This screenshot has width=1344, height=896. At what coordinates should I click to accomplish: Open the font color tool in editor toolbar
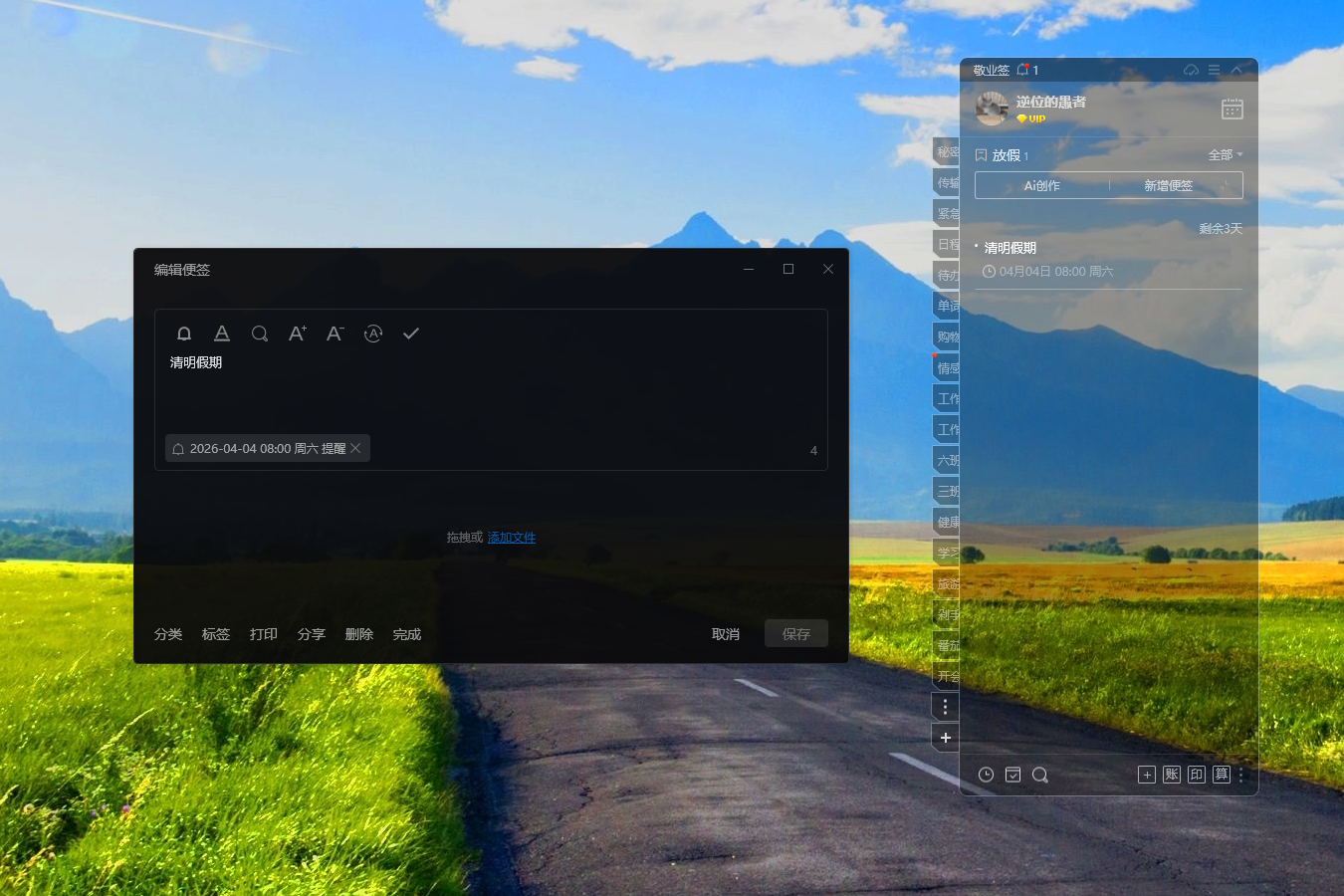click(222, 334)
